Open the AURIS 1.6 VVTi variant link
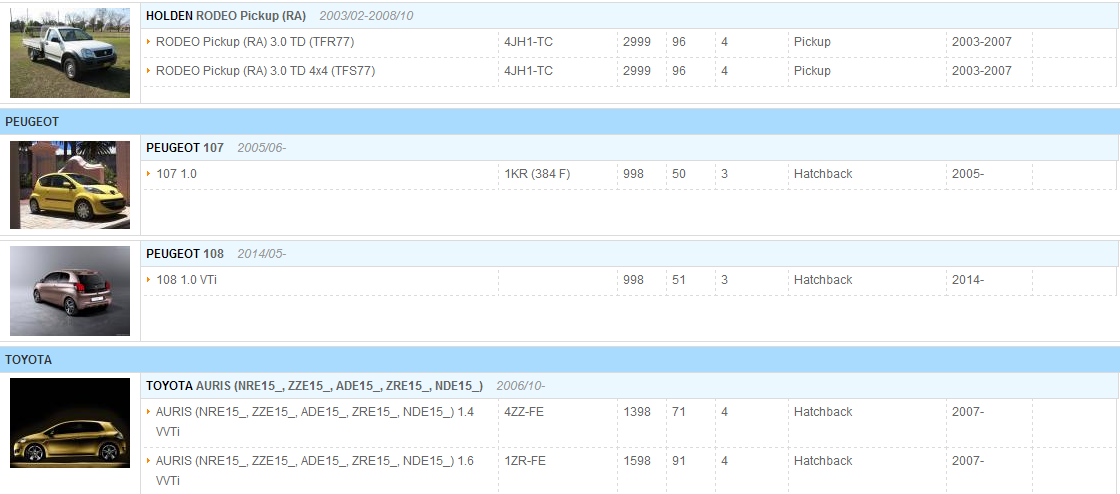1120x494 pixels. coord(315,471)
